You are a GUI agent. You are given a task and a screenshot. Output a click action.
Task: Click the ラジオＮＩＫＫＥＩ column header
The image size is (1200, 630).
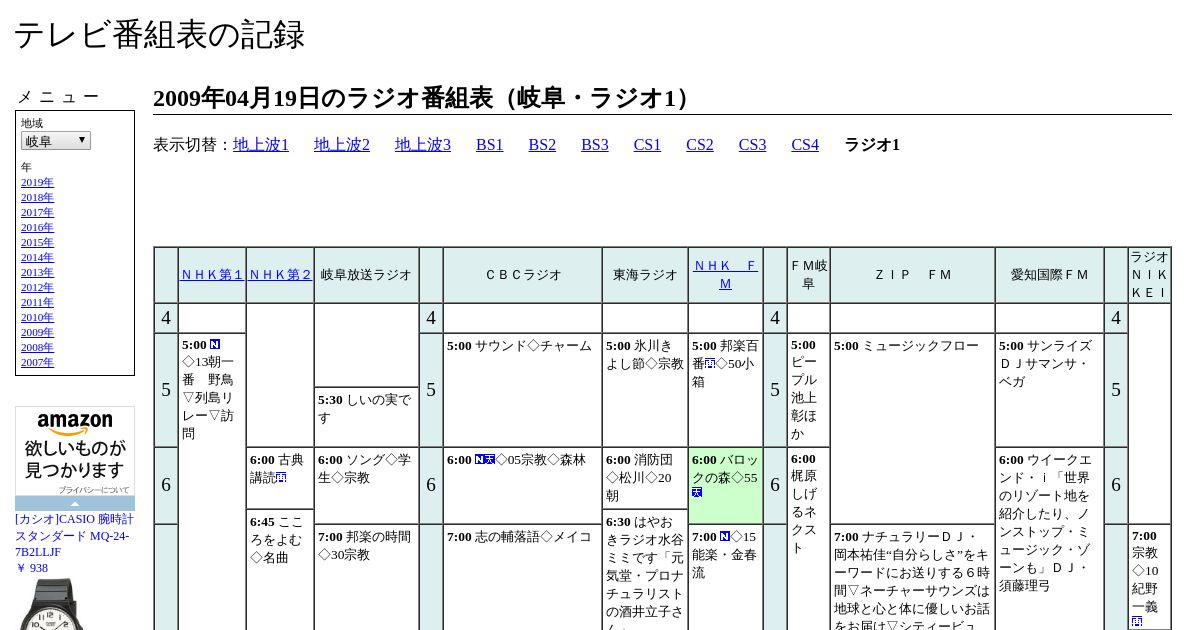(1149, 275)
